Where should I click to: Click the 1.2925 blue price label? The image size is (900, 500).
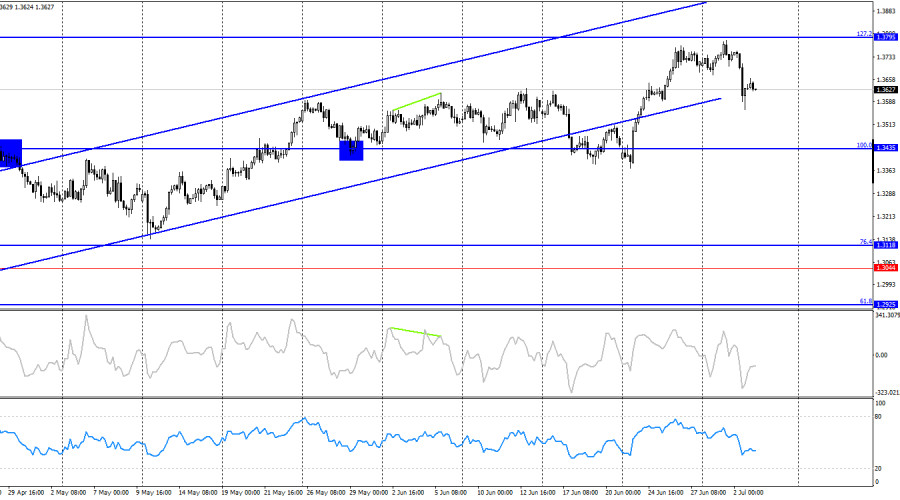pyautogui.click(x=885, y=305)
